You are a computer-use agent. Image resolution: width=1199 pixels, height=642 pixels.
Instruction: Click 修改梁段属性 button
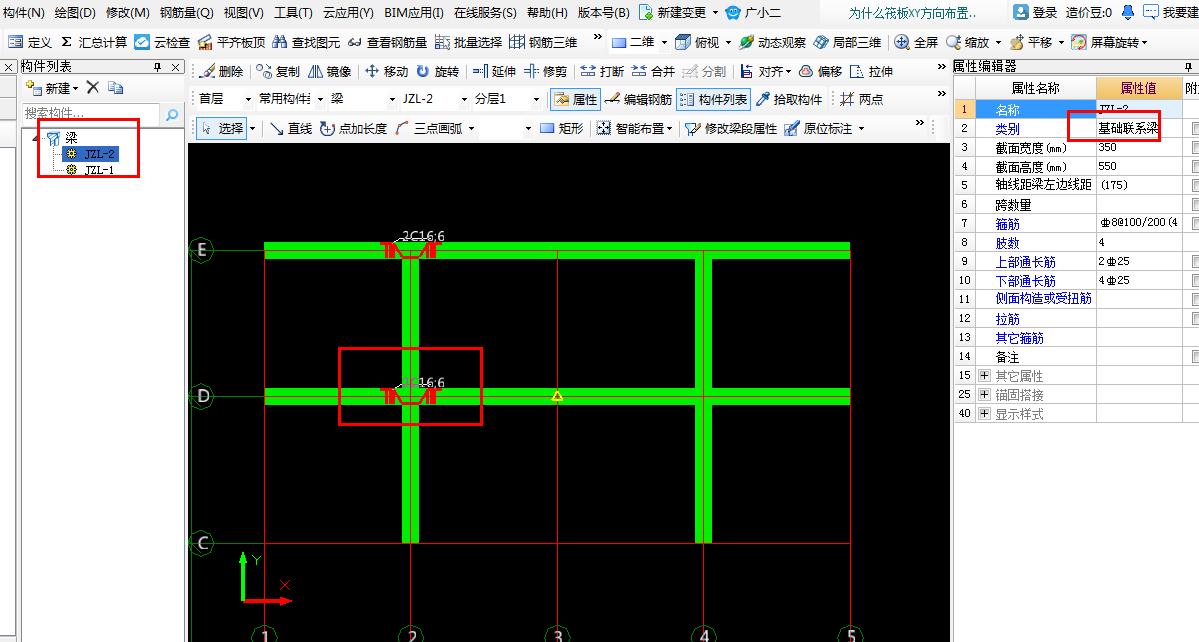pyautogui.click(x=731, y=128)
